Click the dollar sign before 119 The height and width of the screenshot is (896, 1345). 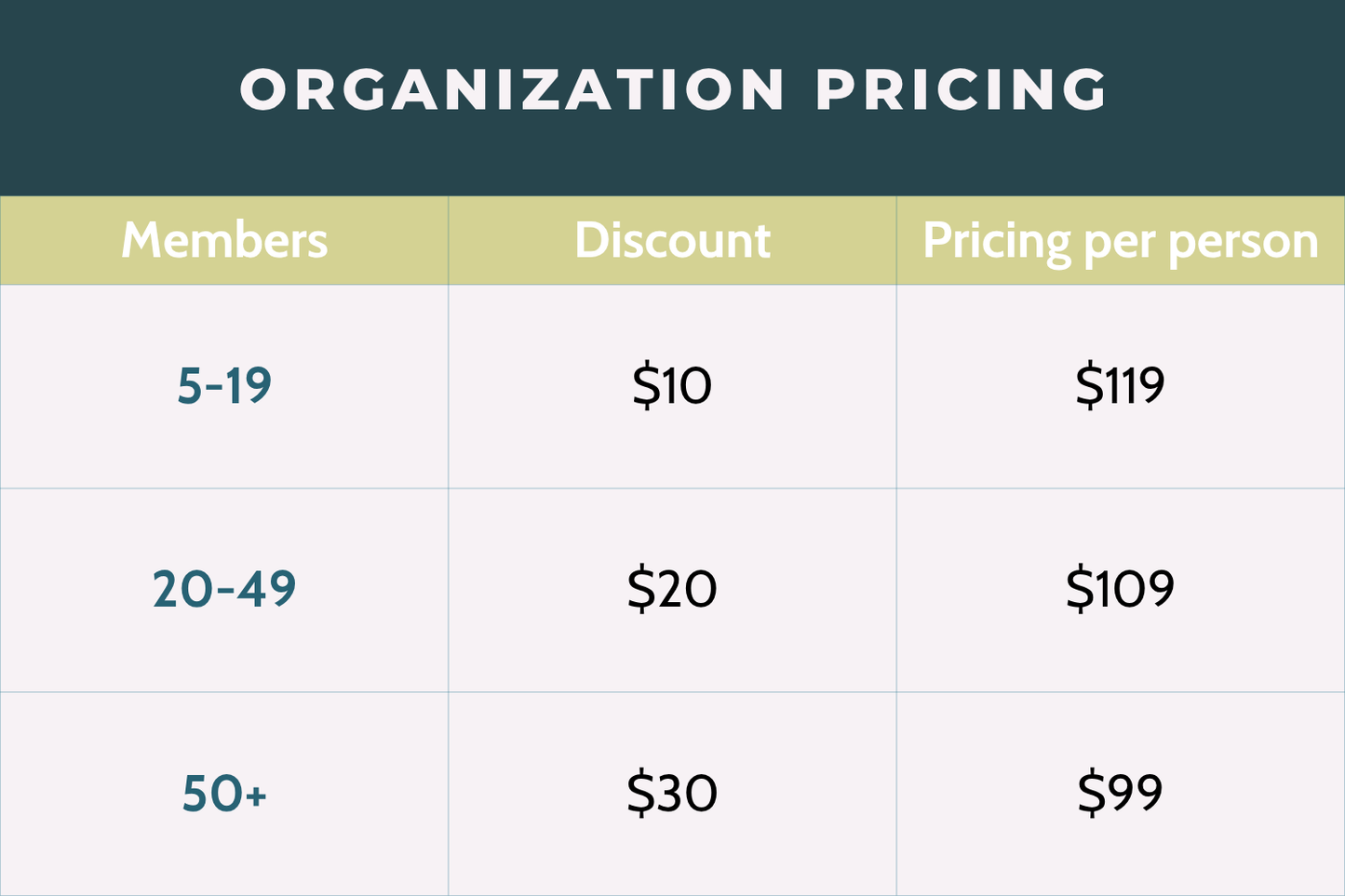(x=1089, y=386)
